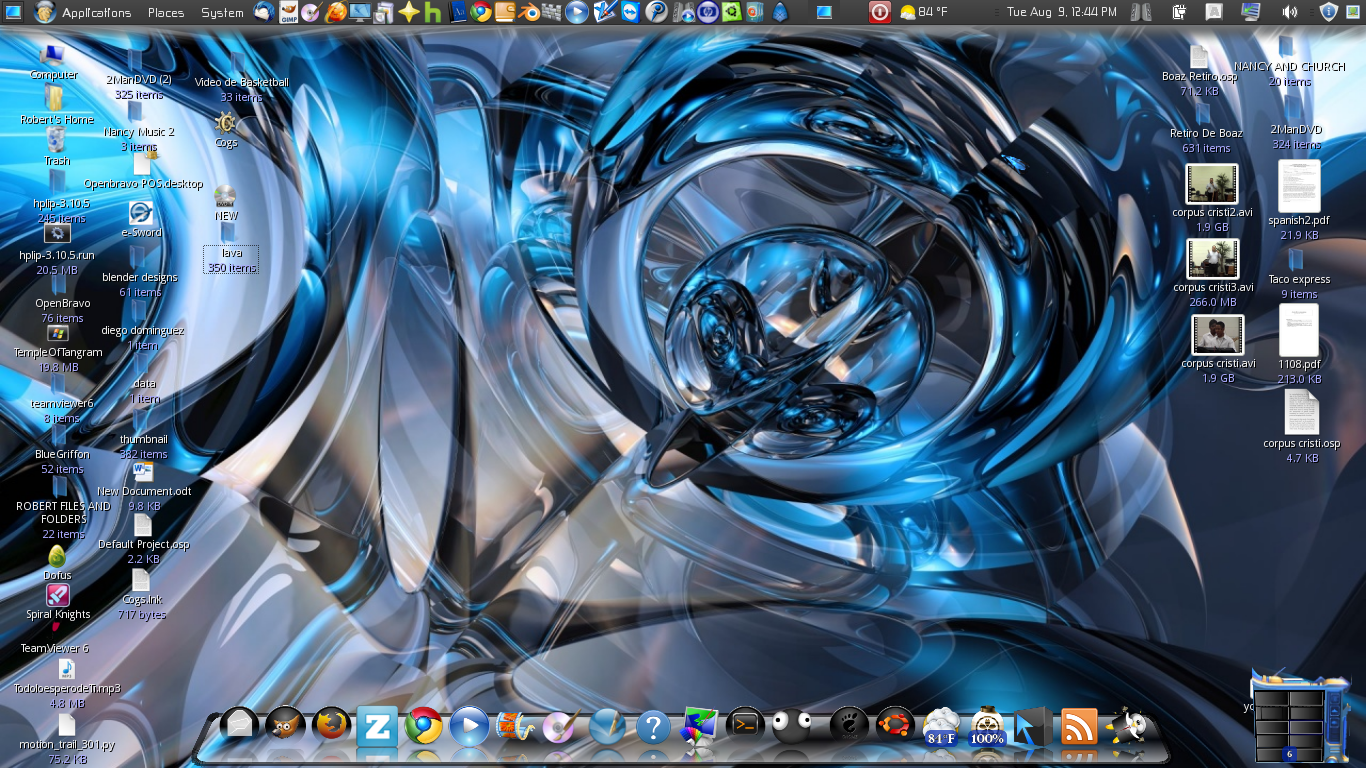Launch the terminal from the dock

(744, 724)
